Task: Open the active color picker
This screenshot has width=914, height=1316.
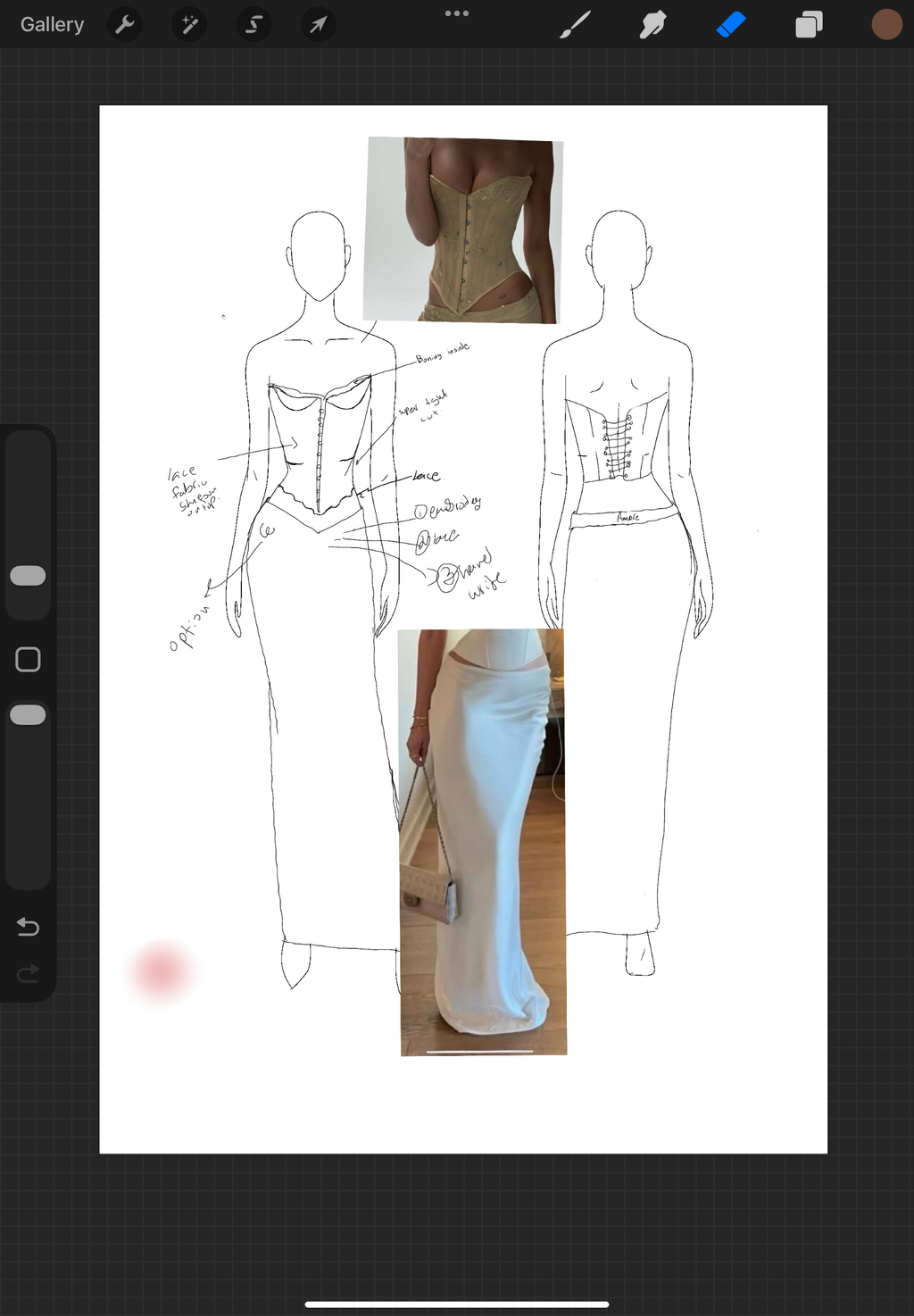Action: 885,24
